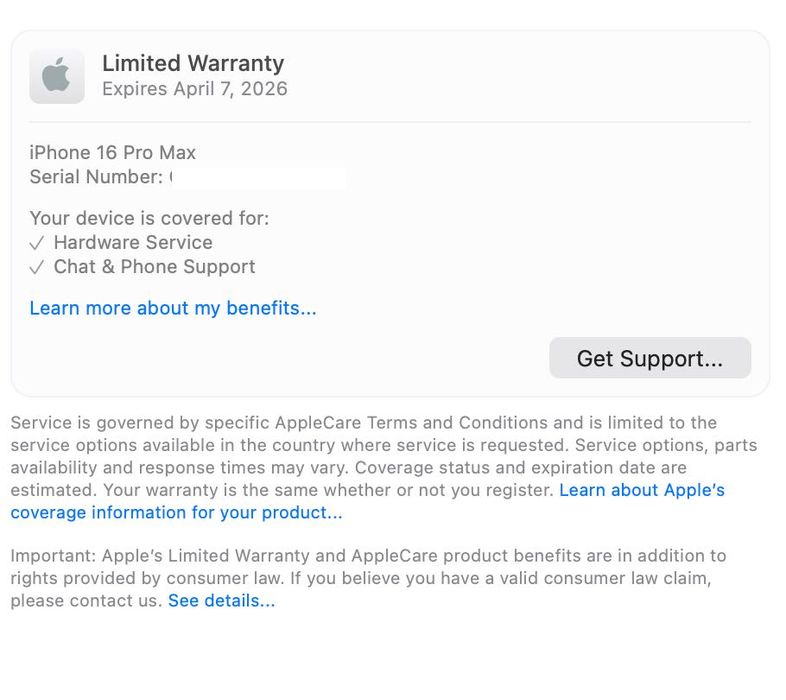786x700 pixels.
Task: Click the 'please contact us.' text
Action: pos(86,601)
